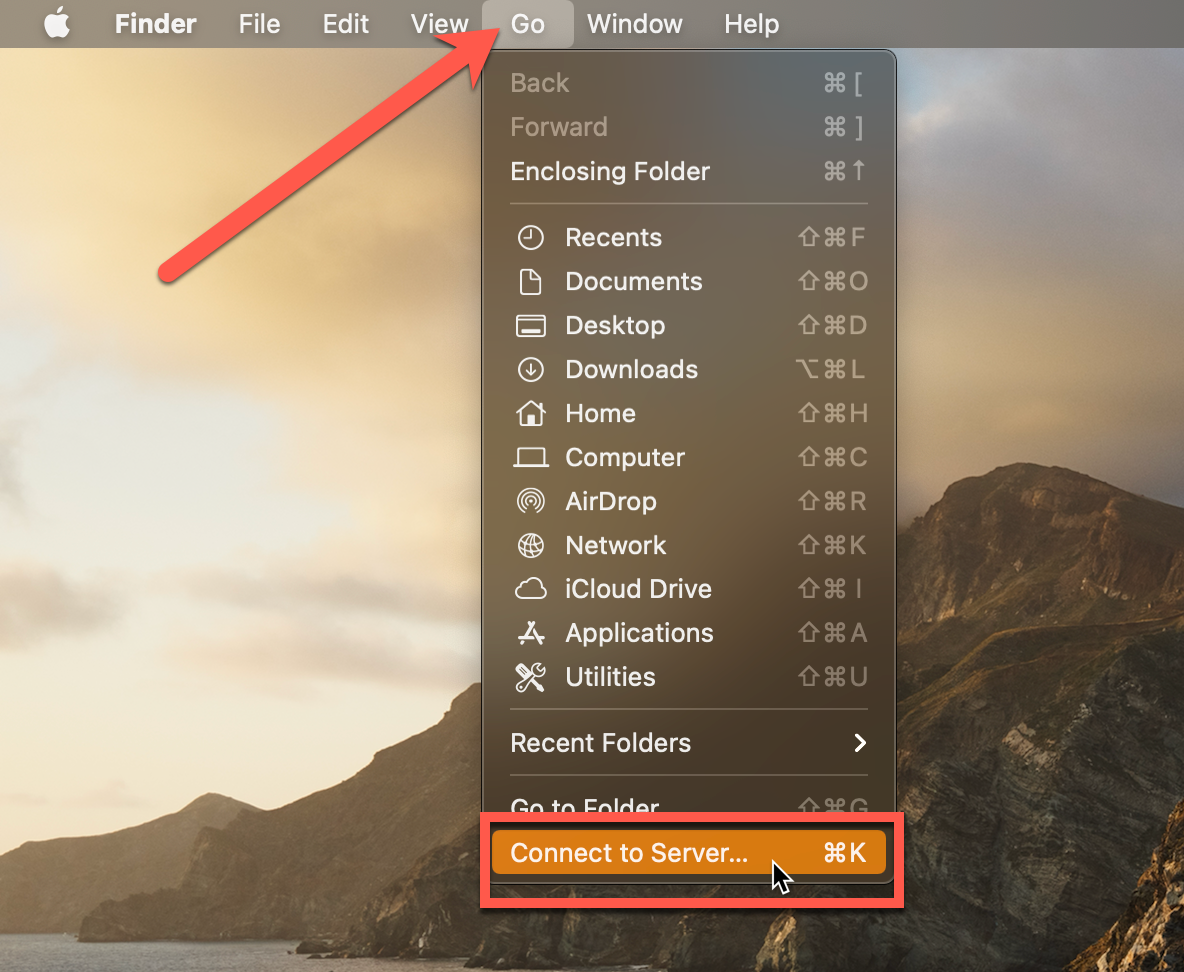Click the Home house icon

tap(530, 413)
